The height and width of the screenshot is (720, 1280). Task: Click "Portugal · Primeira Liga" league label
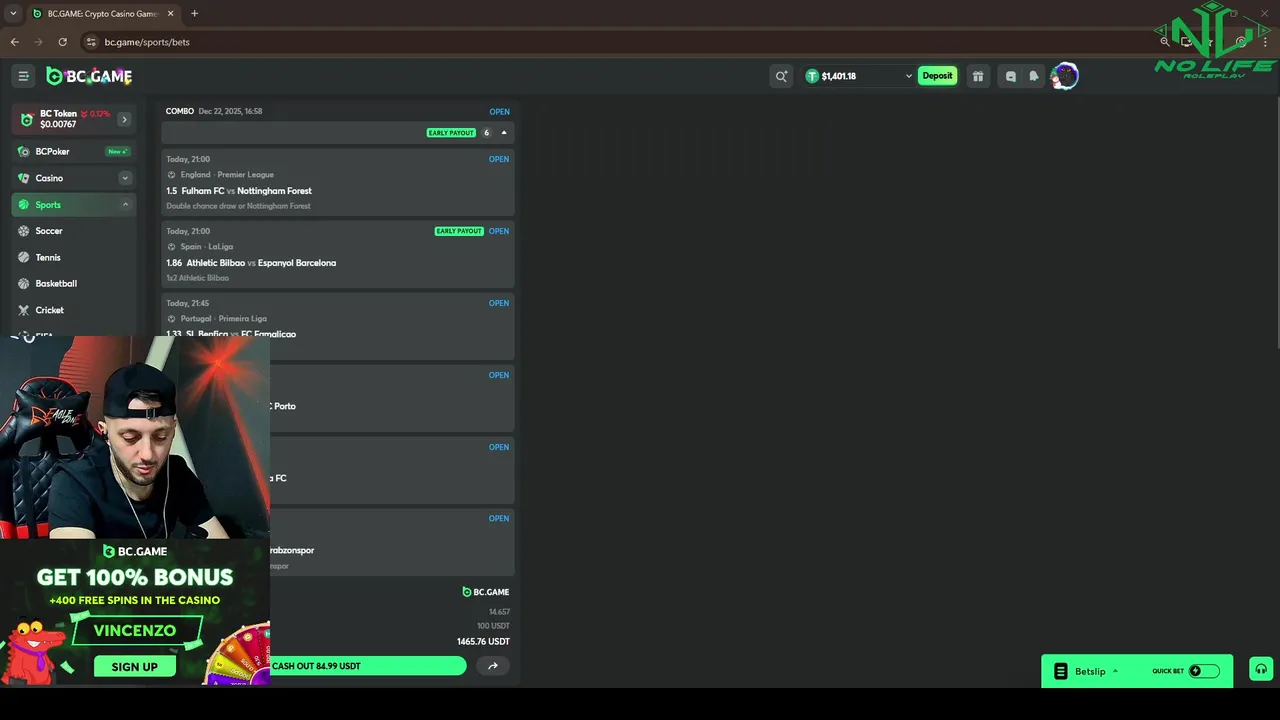[224, 319]
